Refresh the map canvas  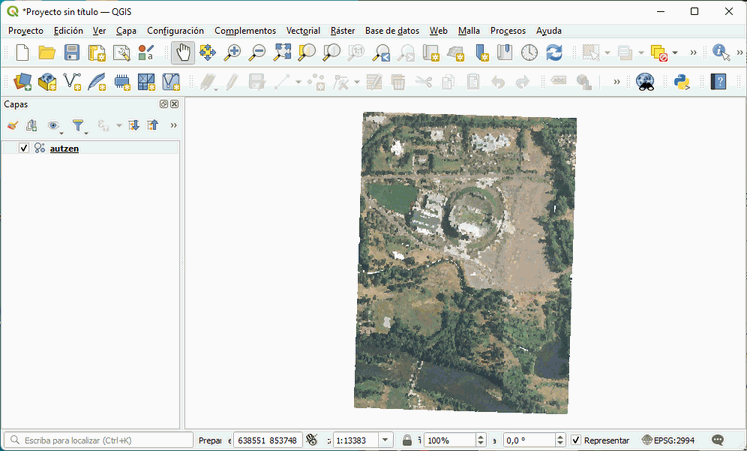tap(554, 52)
